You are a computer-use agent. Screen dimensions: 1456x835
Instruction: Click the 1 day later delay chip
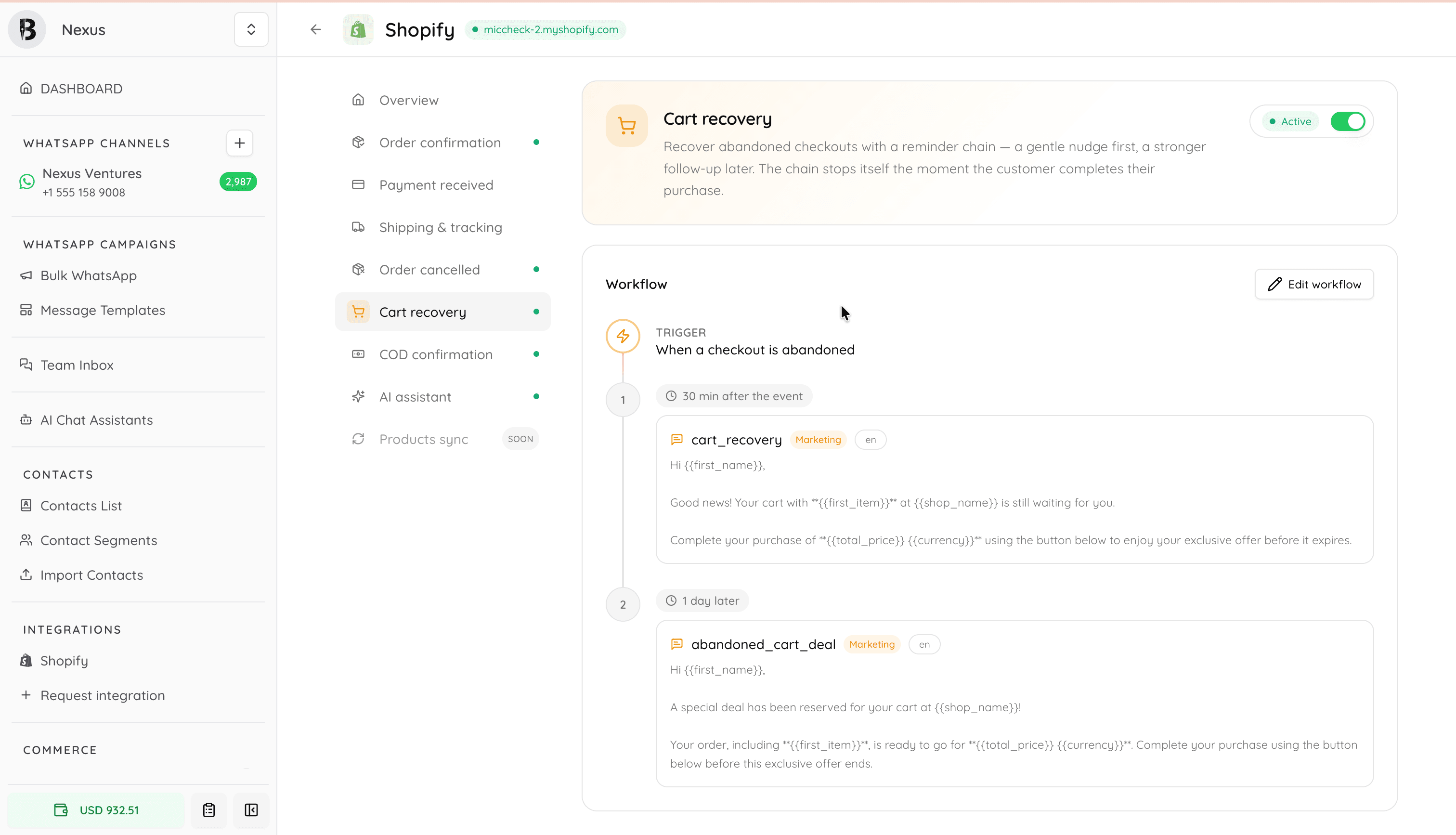702,601
